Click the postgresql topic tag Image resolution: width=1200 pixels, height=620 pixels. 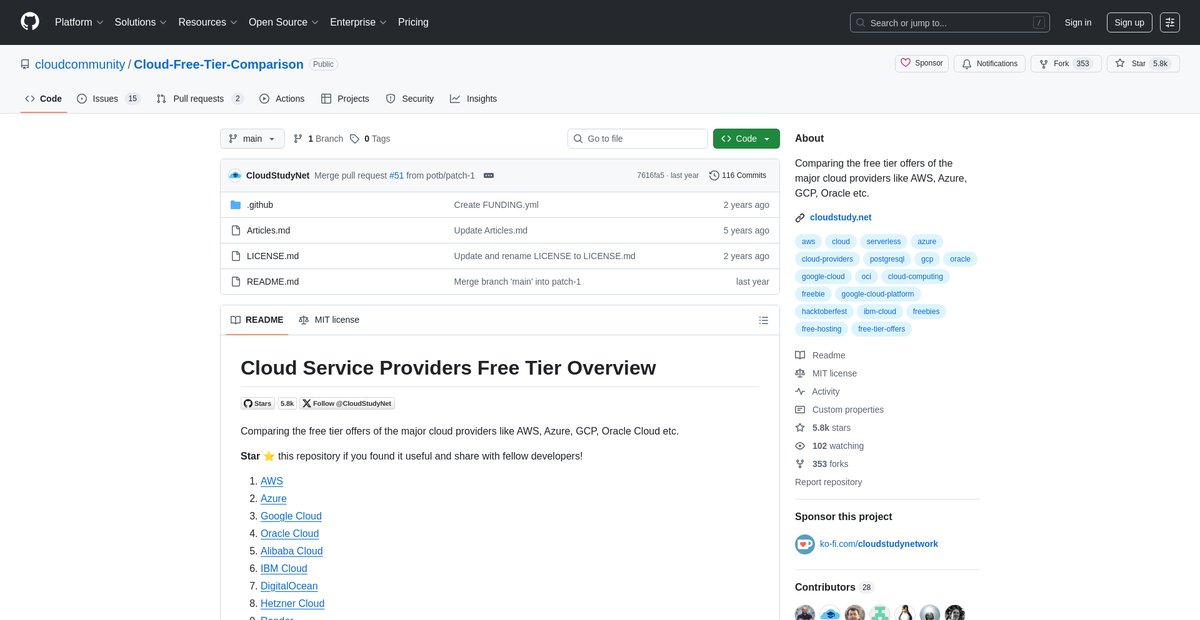click(886, 259)
